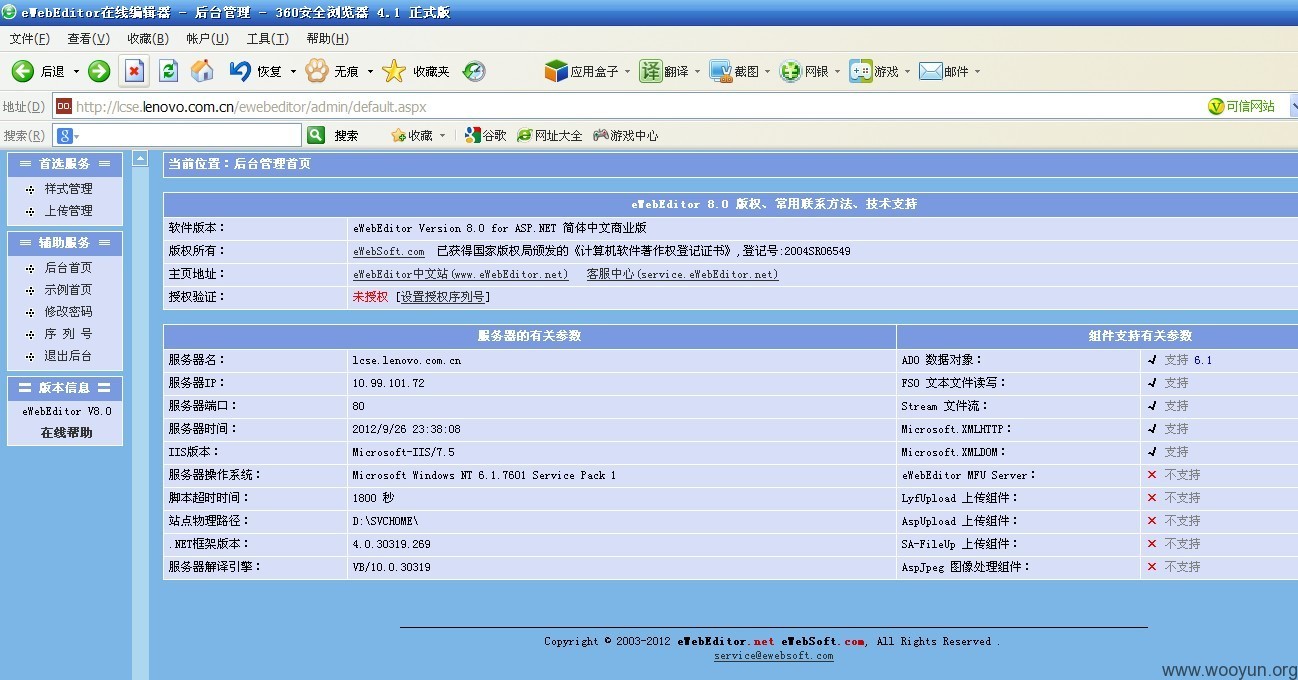Expand the 截图 dropdown arrow

point(767,71)
